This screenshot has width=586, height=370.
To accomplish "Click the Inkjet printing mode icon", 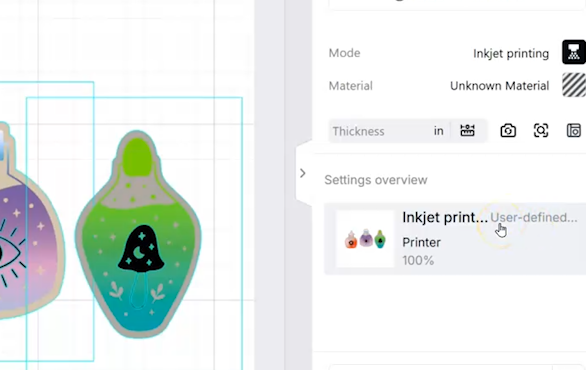I will (x=574, y=53).
